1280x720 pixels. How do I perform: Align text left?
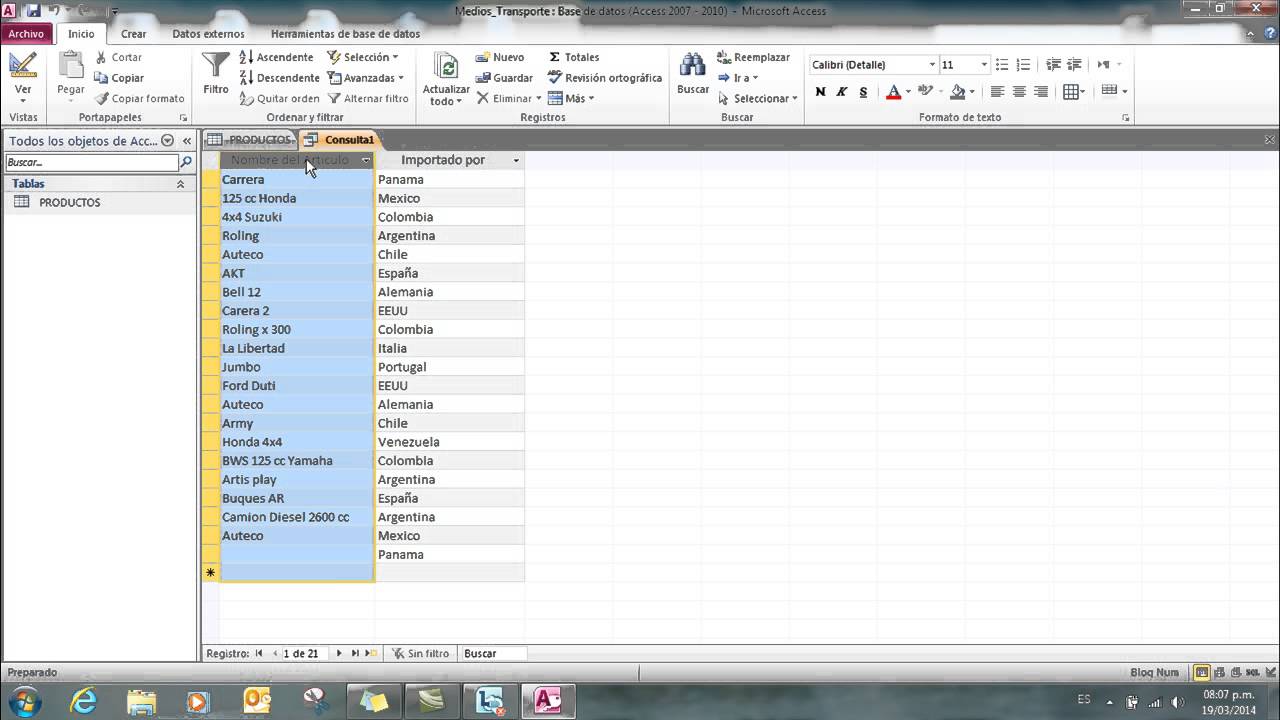click(x=997, y=92)
